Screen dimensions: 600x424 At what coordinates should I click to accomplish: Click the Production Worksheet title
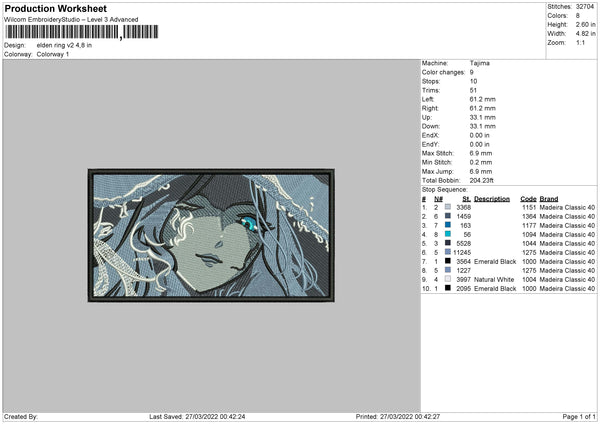click(55, 8)
